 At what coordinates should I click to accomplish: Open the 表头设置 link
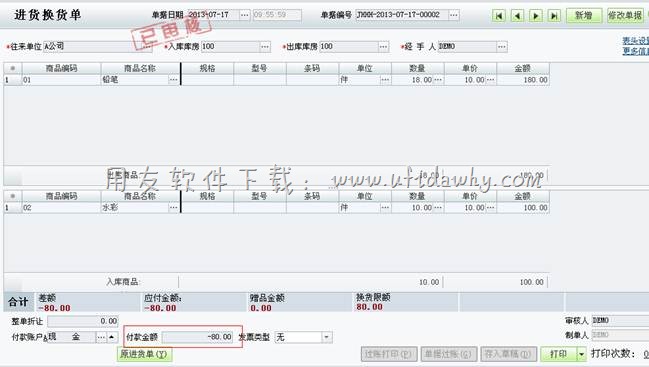636,41
